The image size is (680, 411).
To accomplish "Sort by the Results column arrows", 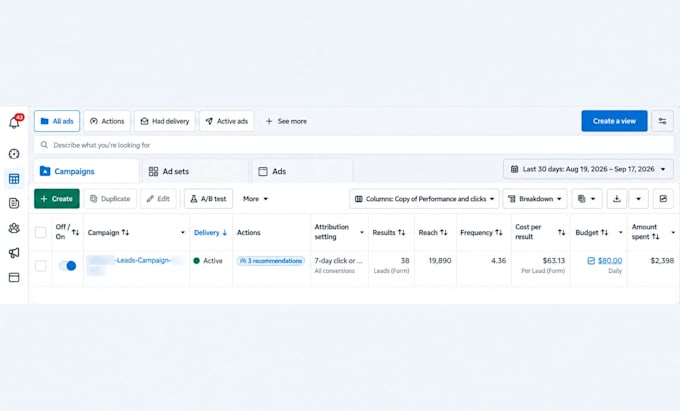I will pyautogui.click(x=401, y=233).
